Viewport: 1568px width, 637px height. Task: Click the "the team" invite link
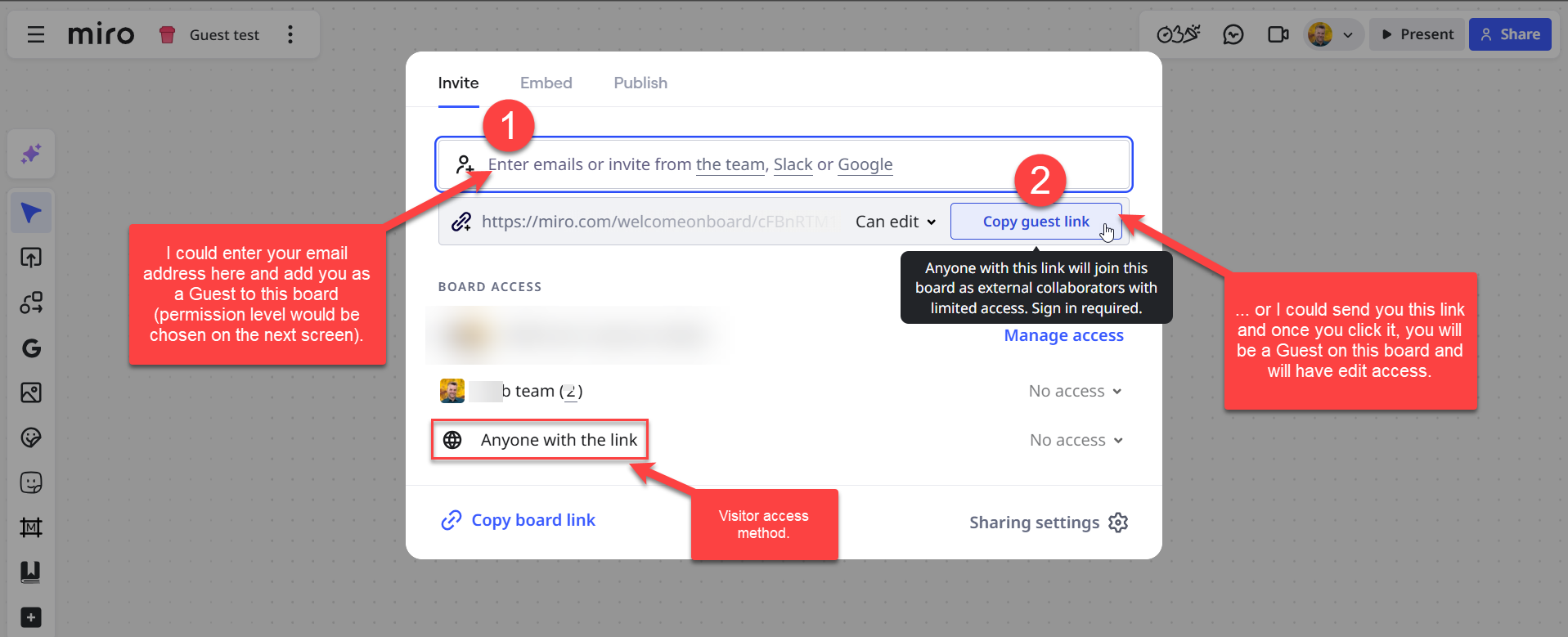click(730, 164)
